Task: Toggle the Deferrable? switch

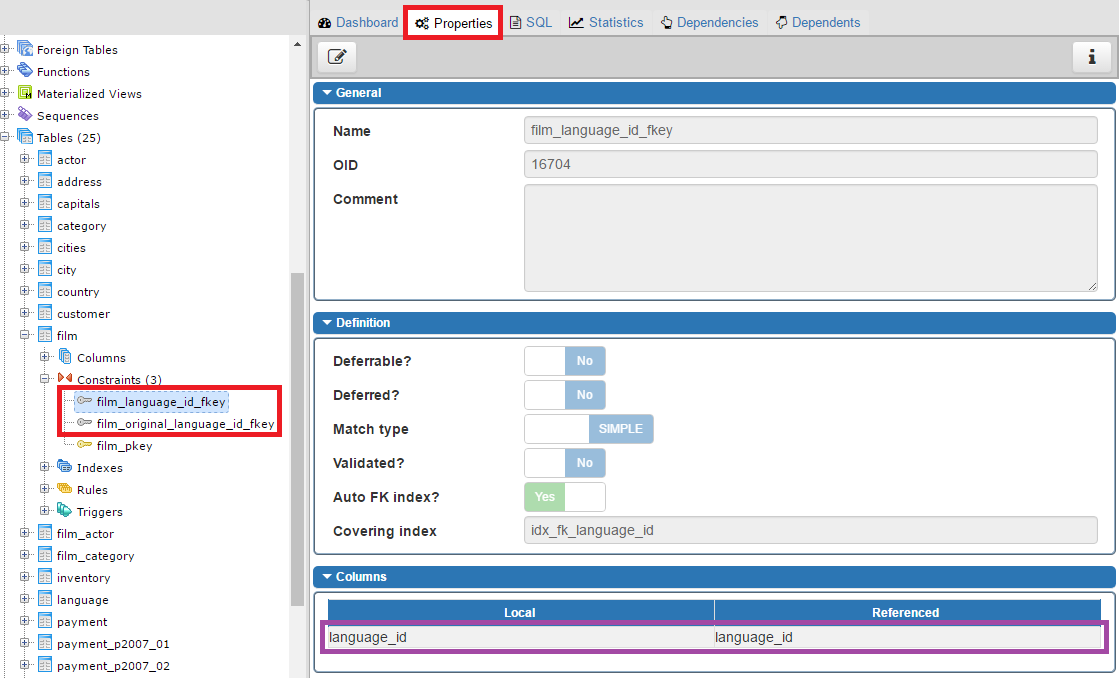Action: 564,361
